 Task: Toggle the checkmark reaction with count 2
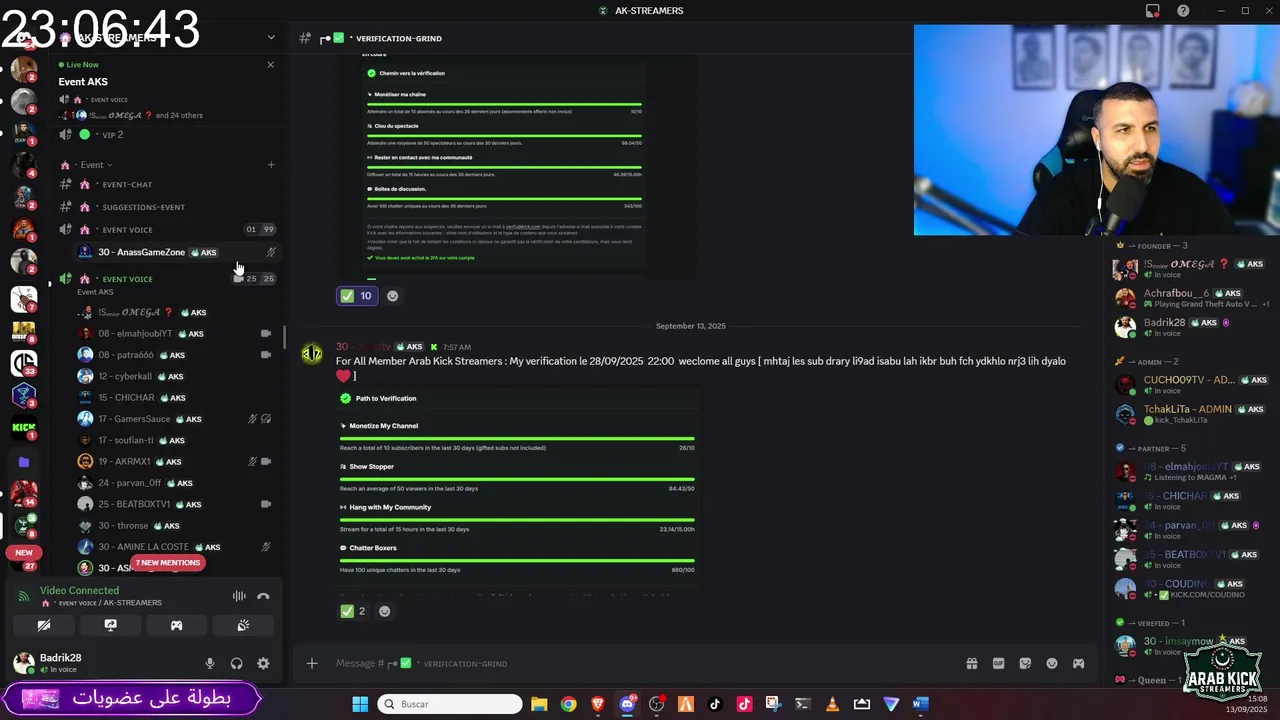[x=353, y=611]
